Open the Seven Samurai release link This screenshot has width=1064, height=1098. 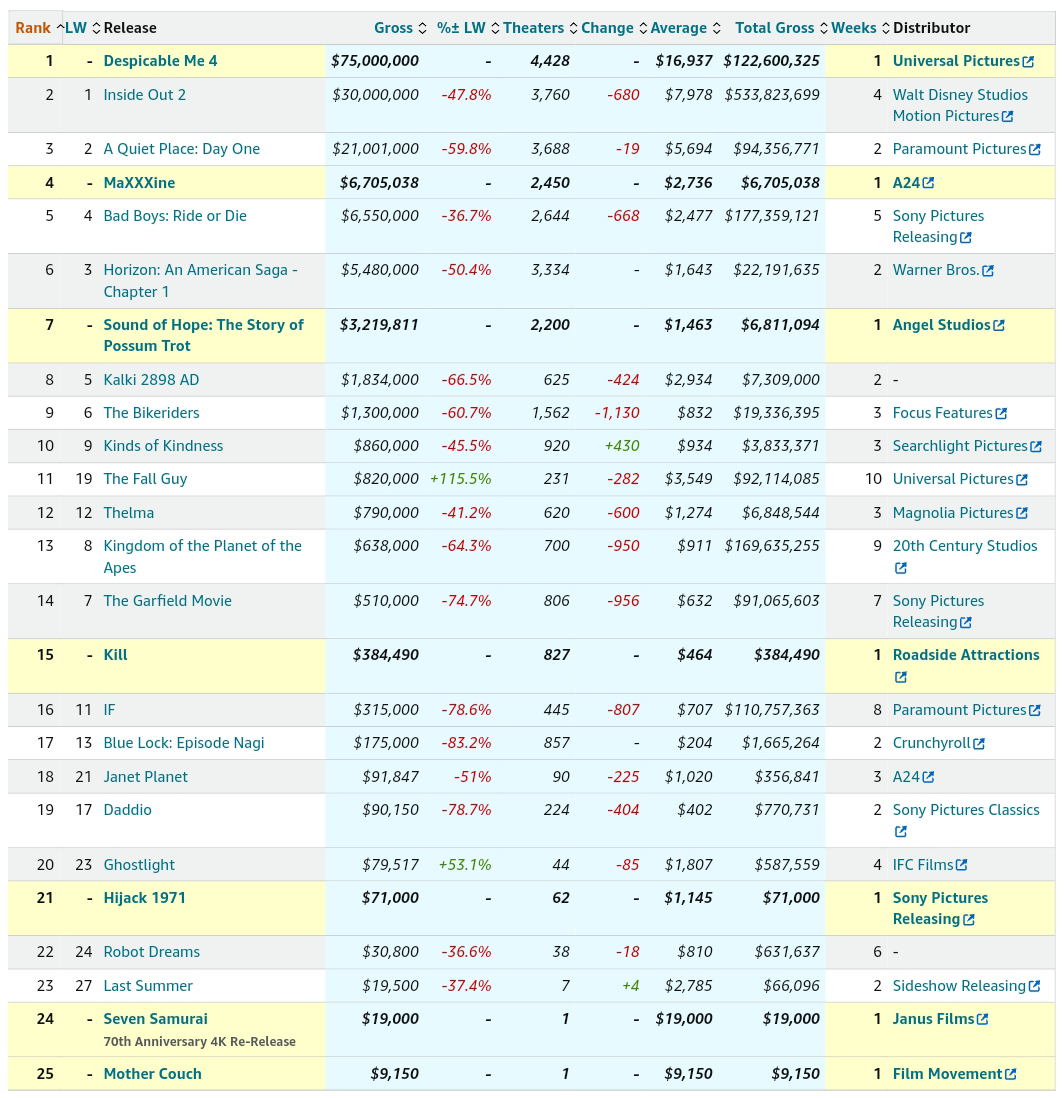[x=156, y=1019]
